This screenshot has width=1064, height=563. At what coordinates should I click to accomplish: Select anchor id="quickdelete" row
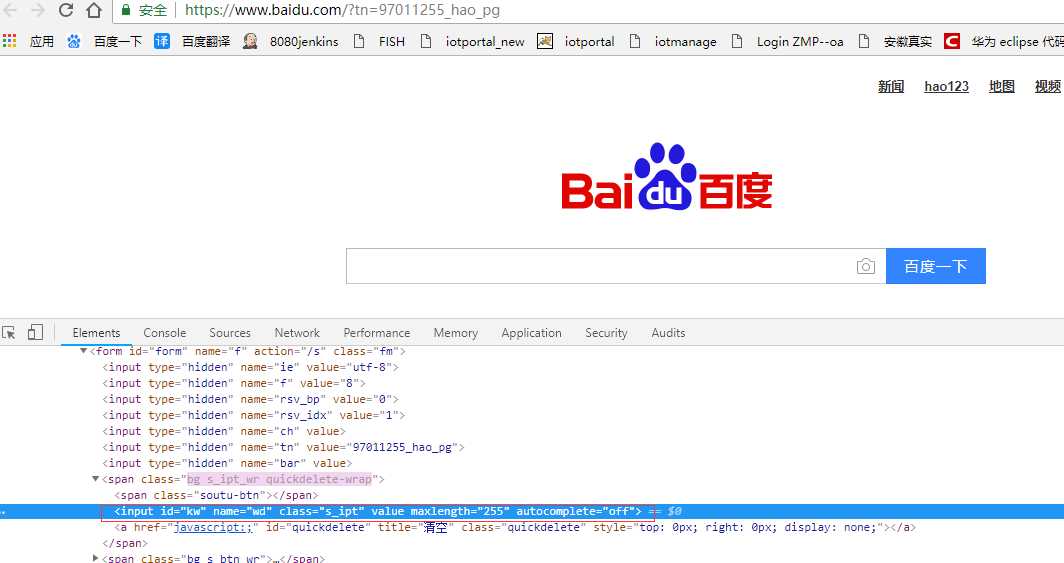515,527
